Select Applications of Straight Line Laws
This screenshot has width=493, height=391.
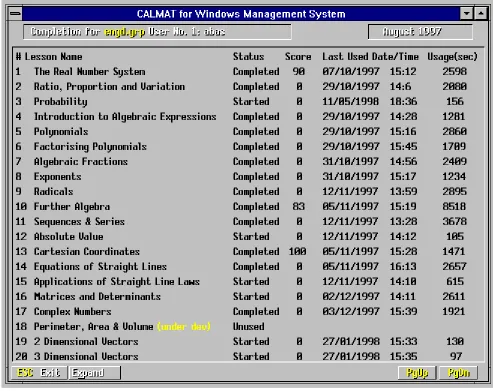(x=117, y=282)
